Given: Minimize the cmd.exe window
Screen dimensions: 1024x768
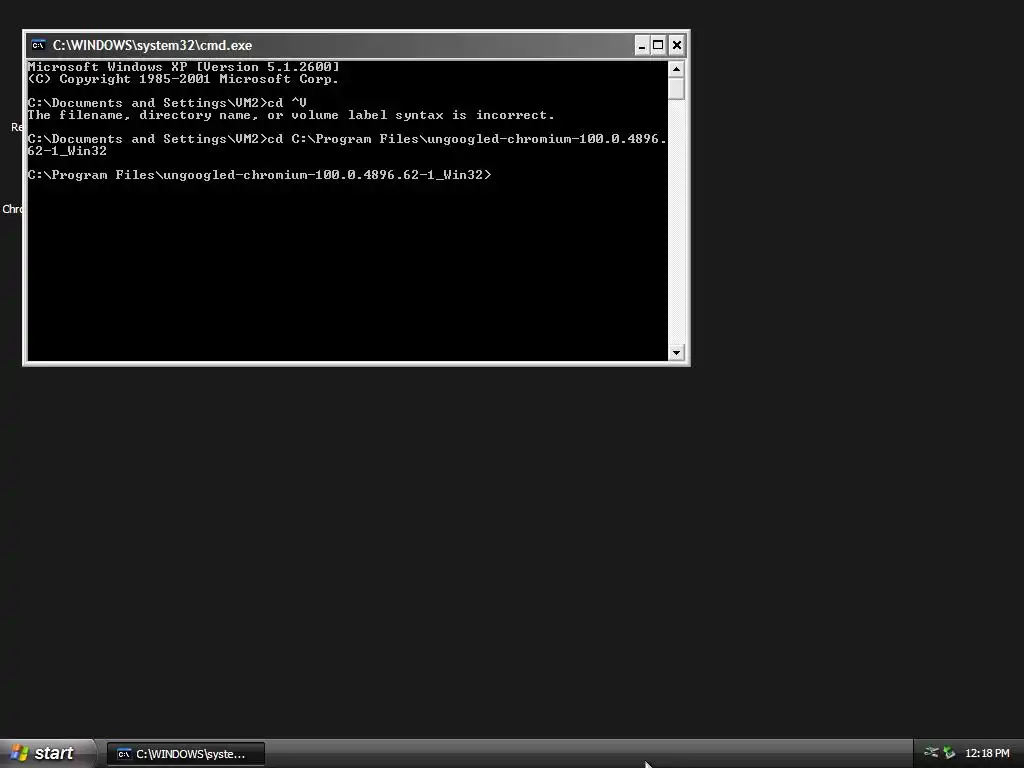Looking at the screenshot, I should pyautogui.click(x=642, y=45).
